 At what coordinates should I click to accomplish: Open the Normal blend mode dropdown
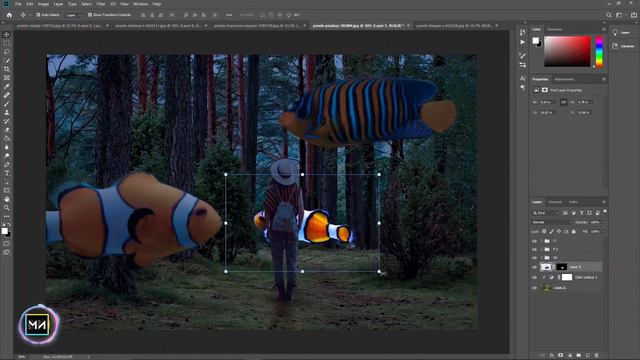click(x=551, y=222)
